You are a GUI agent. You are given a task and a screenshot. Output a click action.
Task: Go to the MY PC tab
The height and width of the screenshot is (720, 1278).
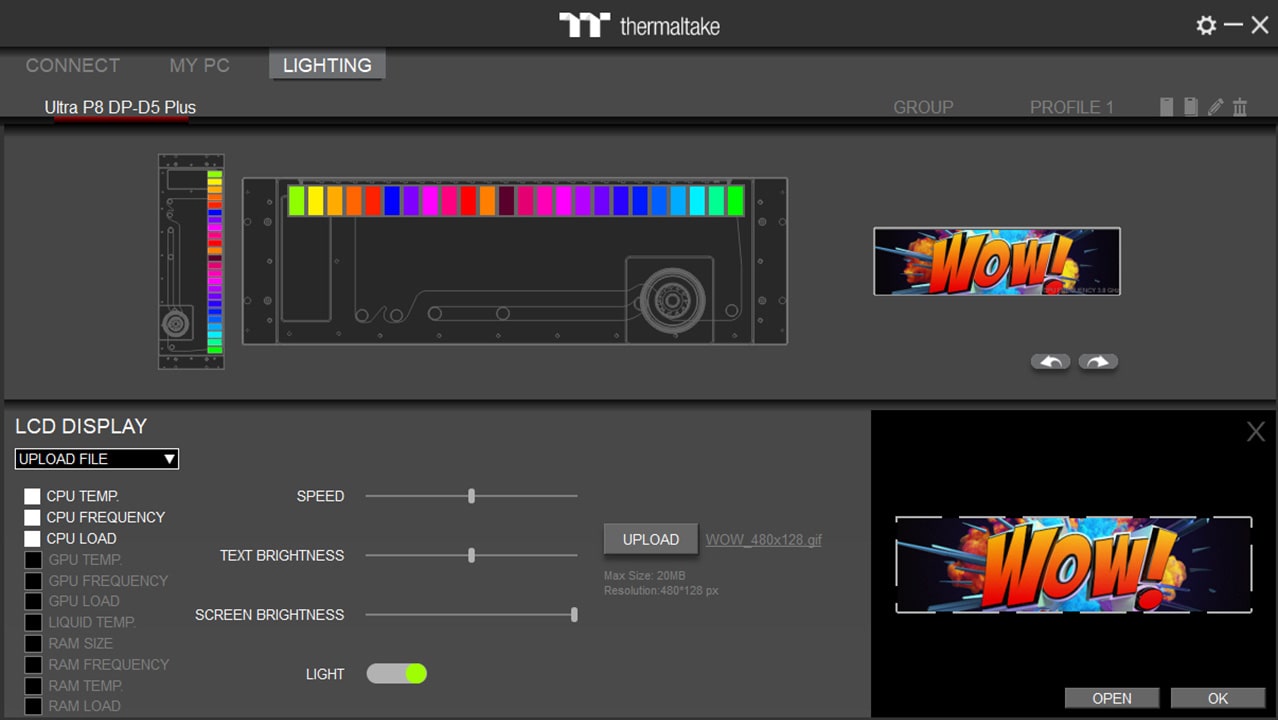click(x=200, y=65)
